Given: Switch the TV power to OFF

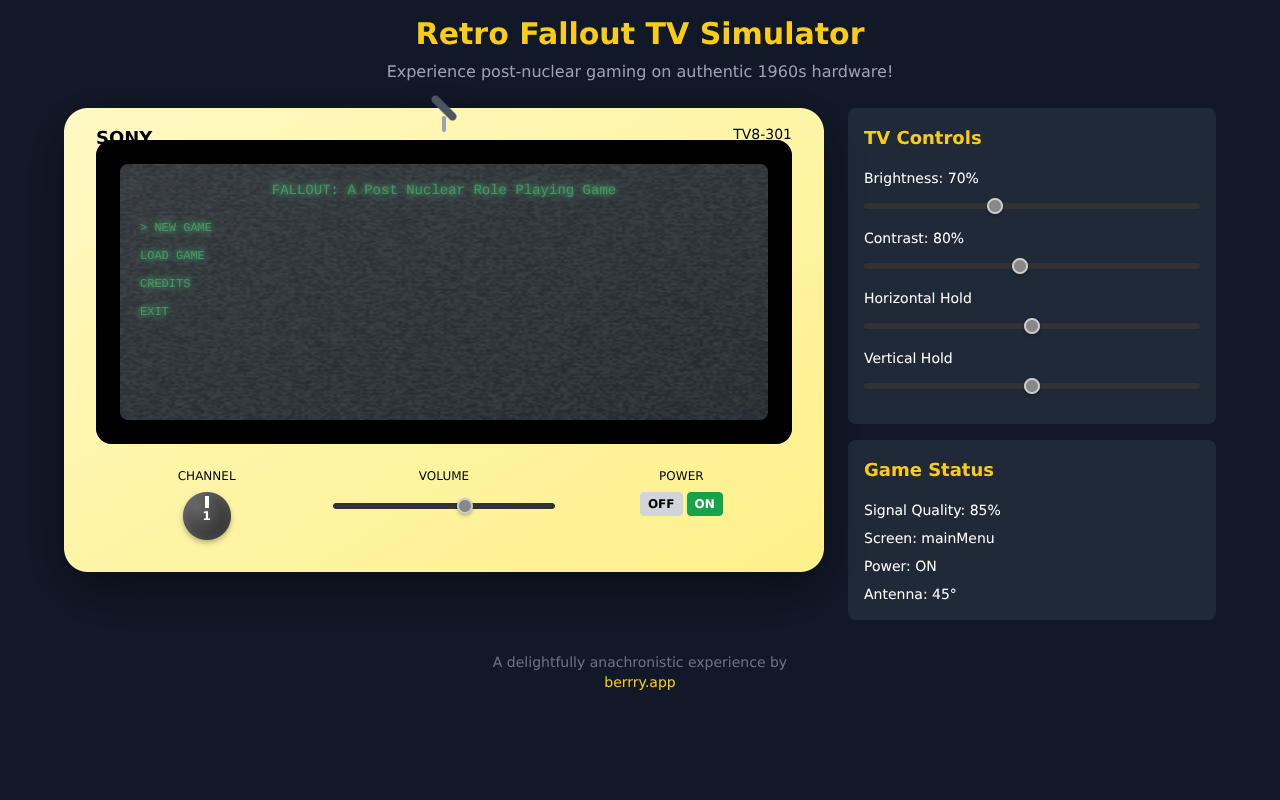Looking at the screenshot, I should (661, 503).
